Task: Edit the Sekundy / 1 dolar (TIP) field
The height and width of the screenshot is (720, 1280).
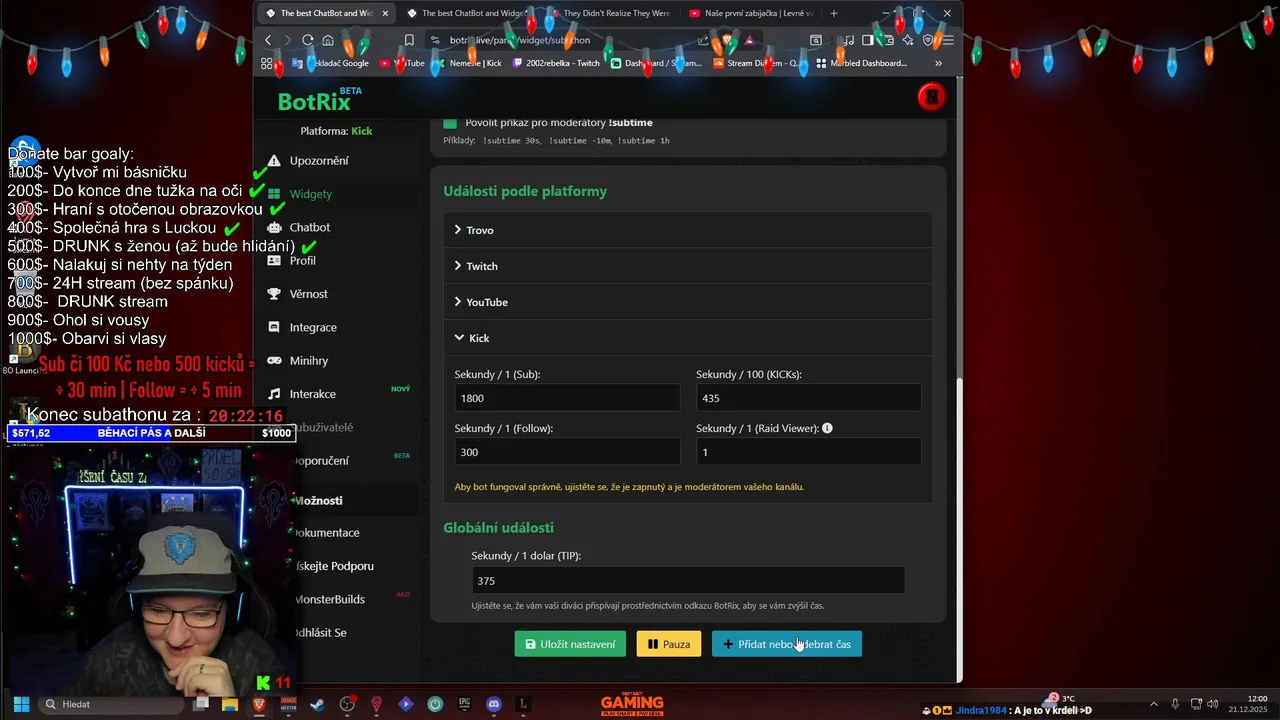Action: (688, 581)
